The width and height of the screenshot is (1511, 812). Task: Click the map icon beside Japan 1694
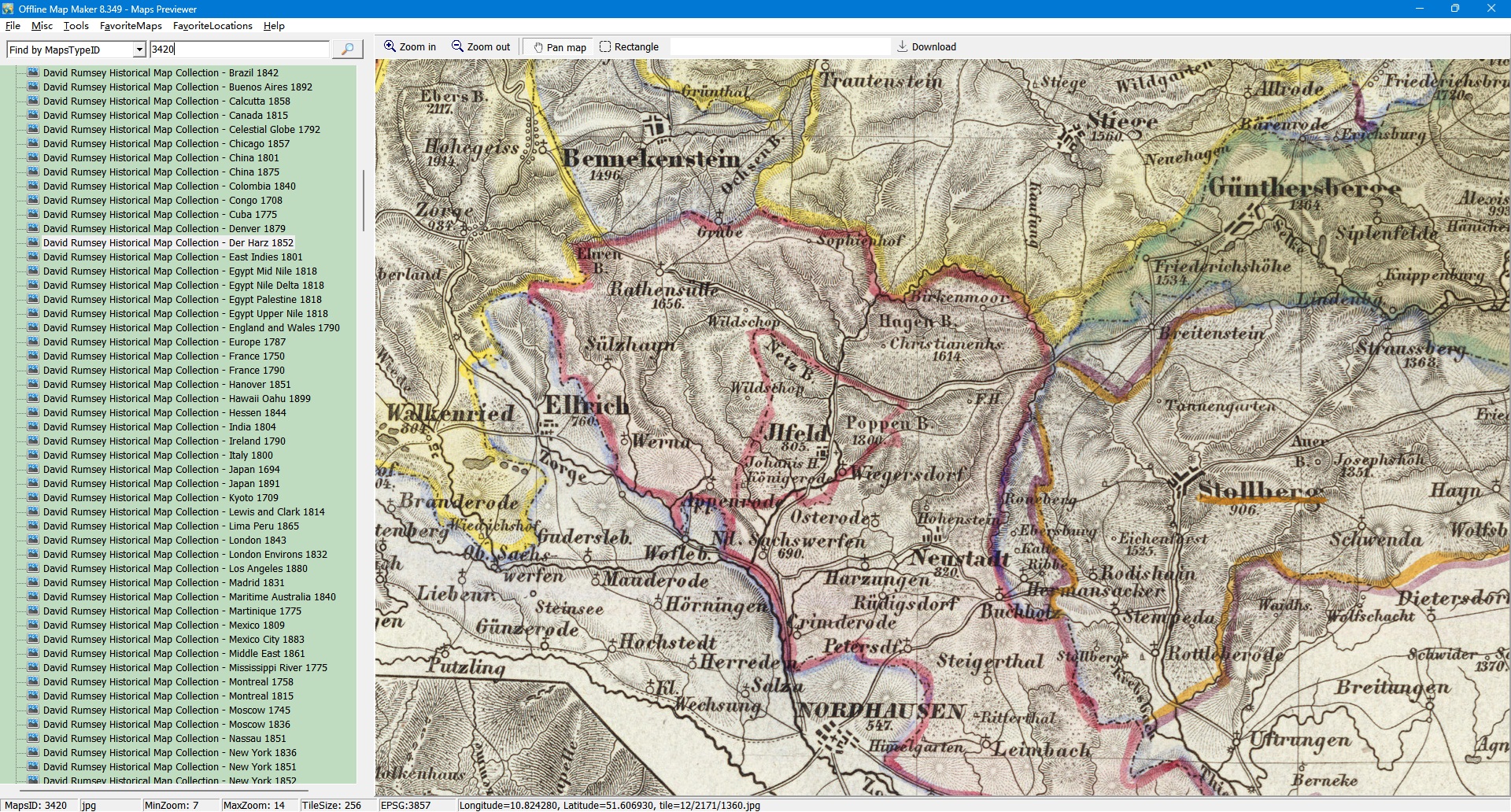33,470
